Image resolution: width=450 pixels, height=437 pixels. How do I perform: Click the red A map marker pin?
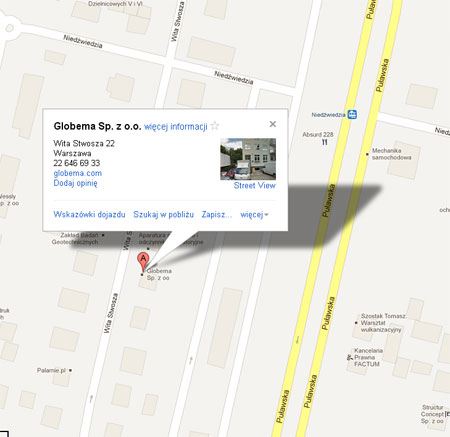tap(143, 262)
